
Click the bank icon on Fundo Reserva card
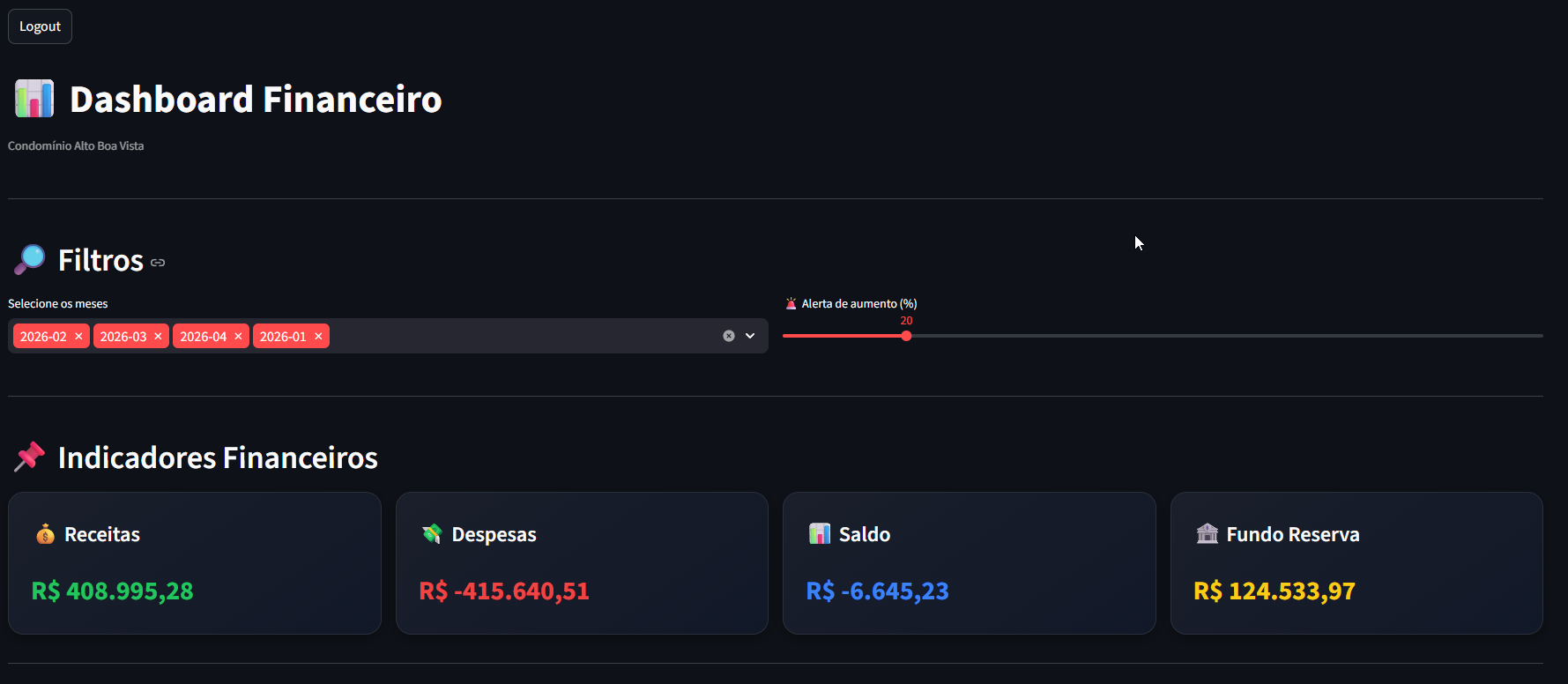1207,534
